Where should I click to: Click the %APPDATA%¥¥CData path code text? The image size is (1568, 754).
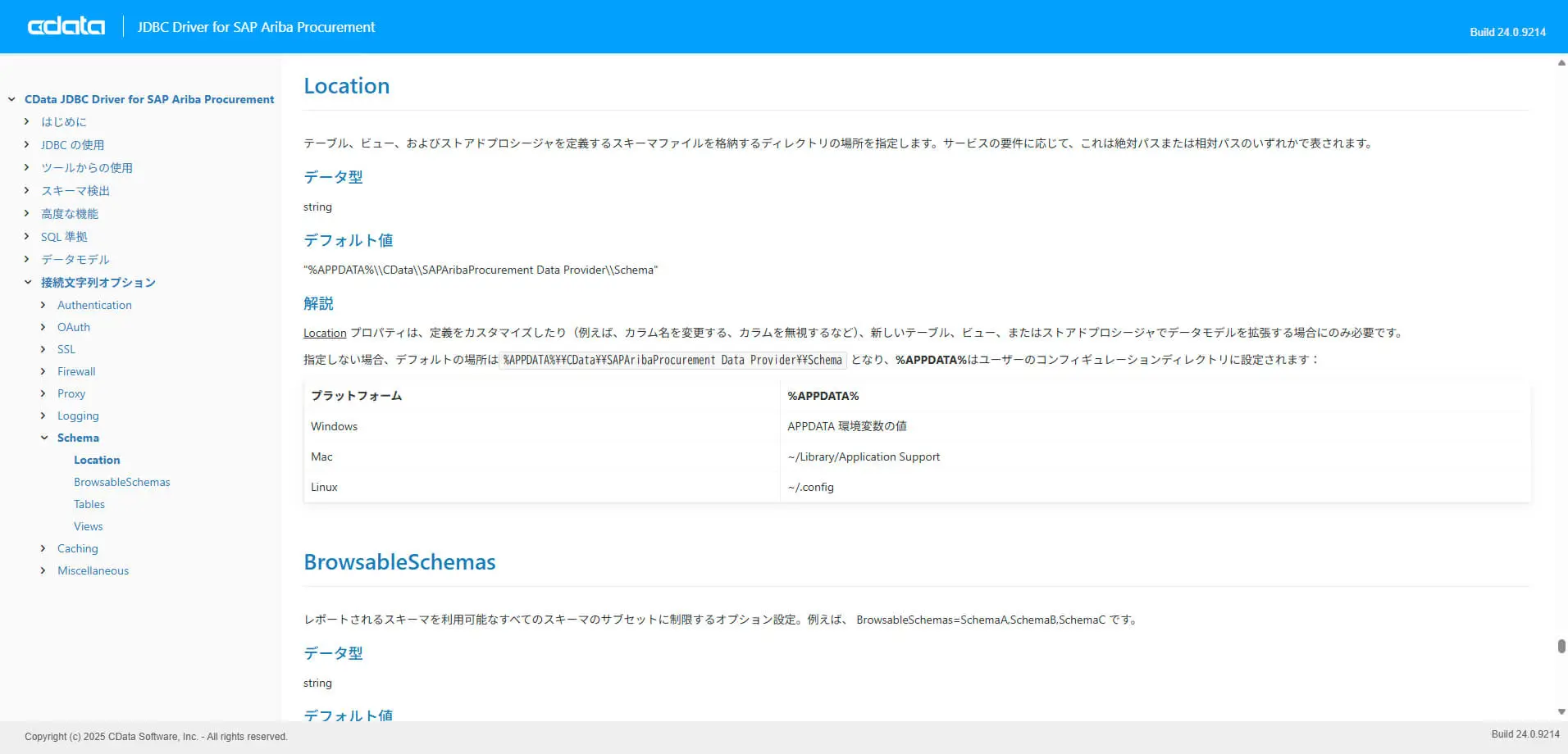(672, 360)
